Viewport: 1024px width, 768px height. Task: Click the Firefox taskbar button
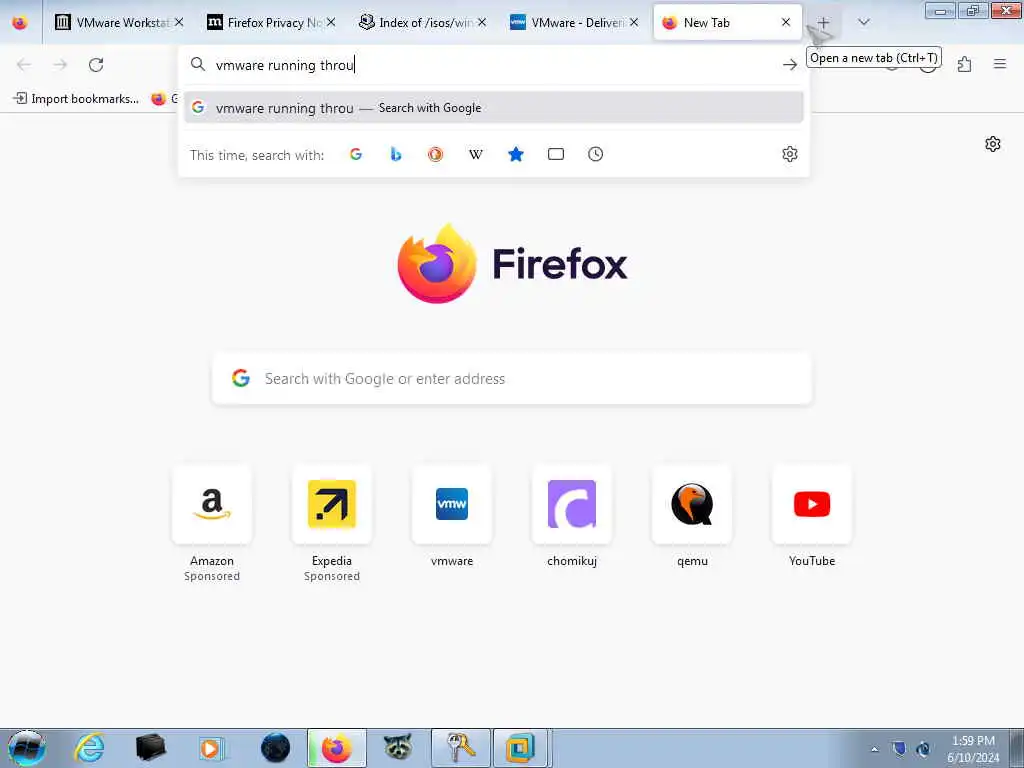point(337,748)
